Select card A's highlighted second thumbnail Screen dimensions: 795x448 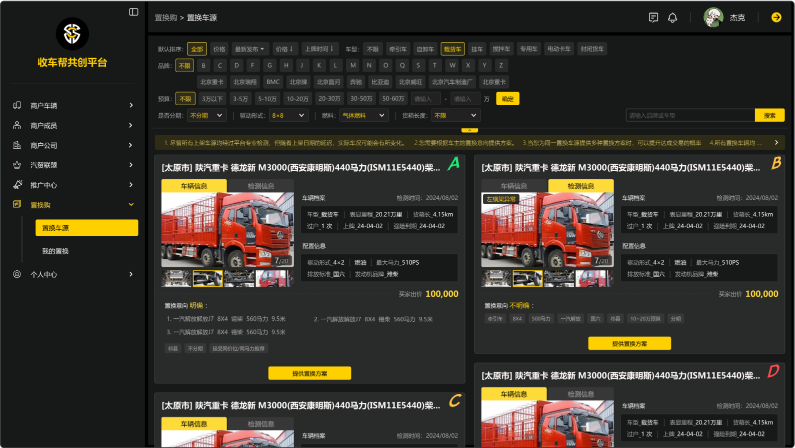pos(207,279)
